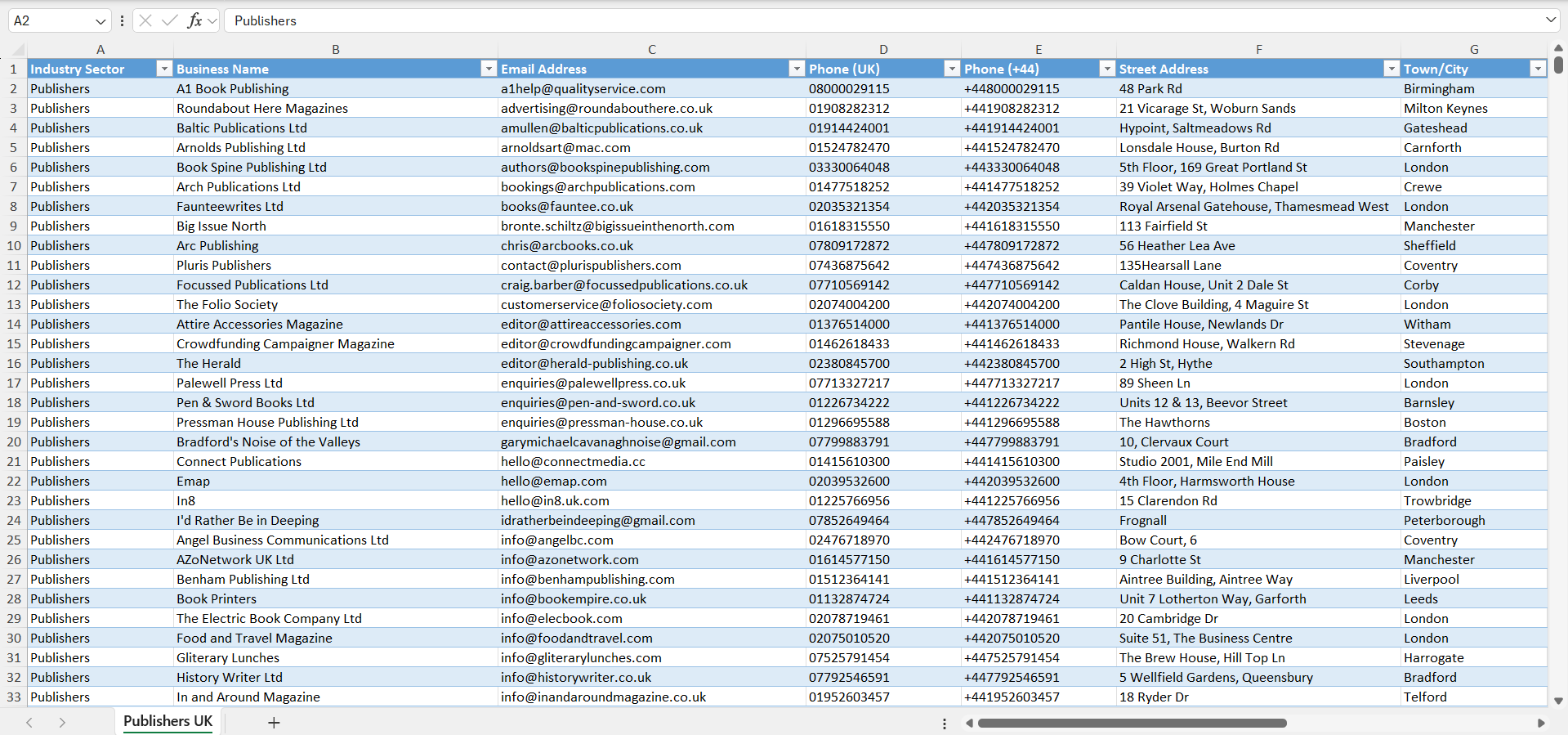Select cell amullen@balticpublications.co.uk
Viewport: 1568px width, 735px height.
652,128
